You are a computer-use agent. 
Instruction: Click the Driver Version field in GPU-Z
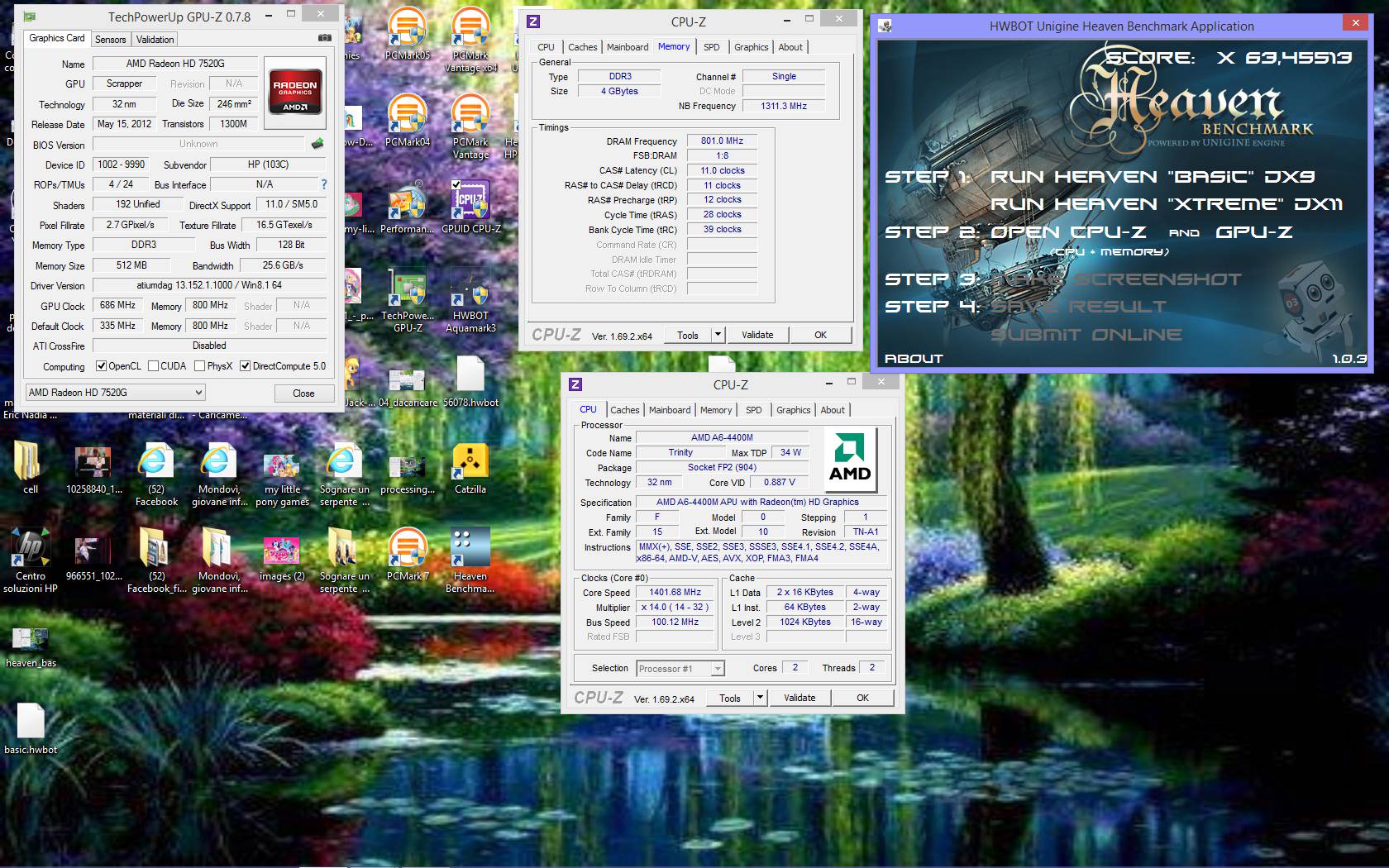(x=209, y=285)
